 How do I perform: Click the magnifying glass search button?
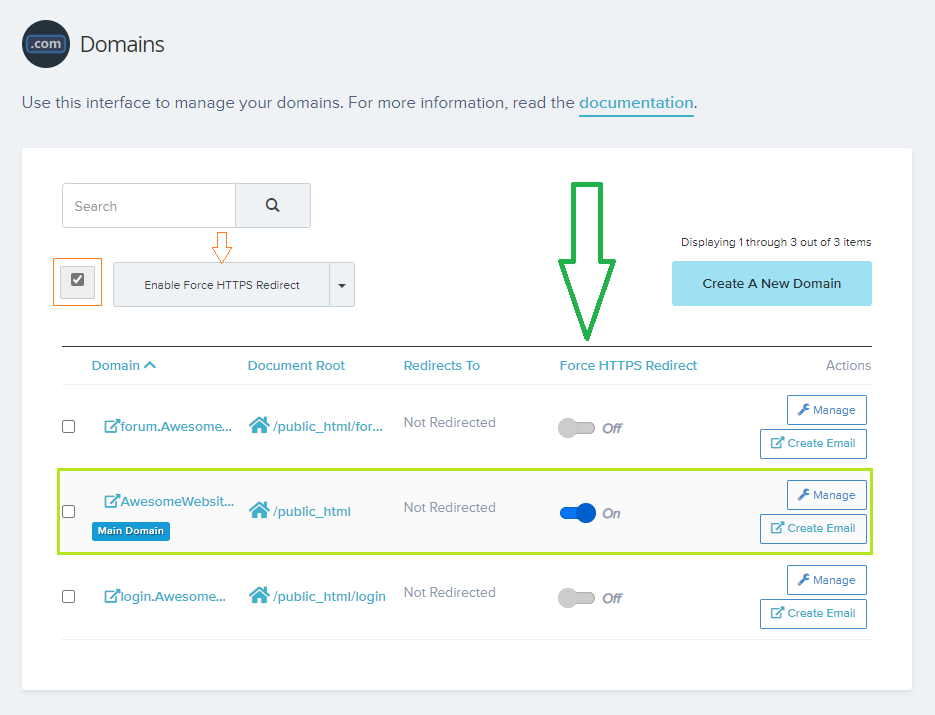[x=272, y=206]
